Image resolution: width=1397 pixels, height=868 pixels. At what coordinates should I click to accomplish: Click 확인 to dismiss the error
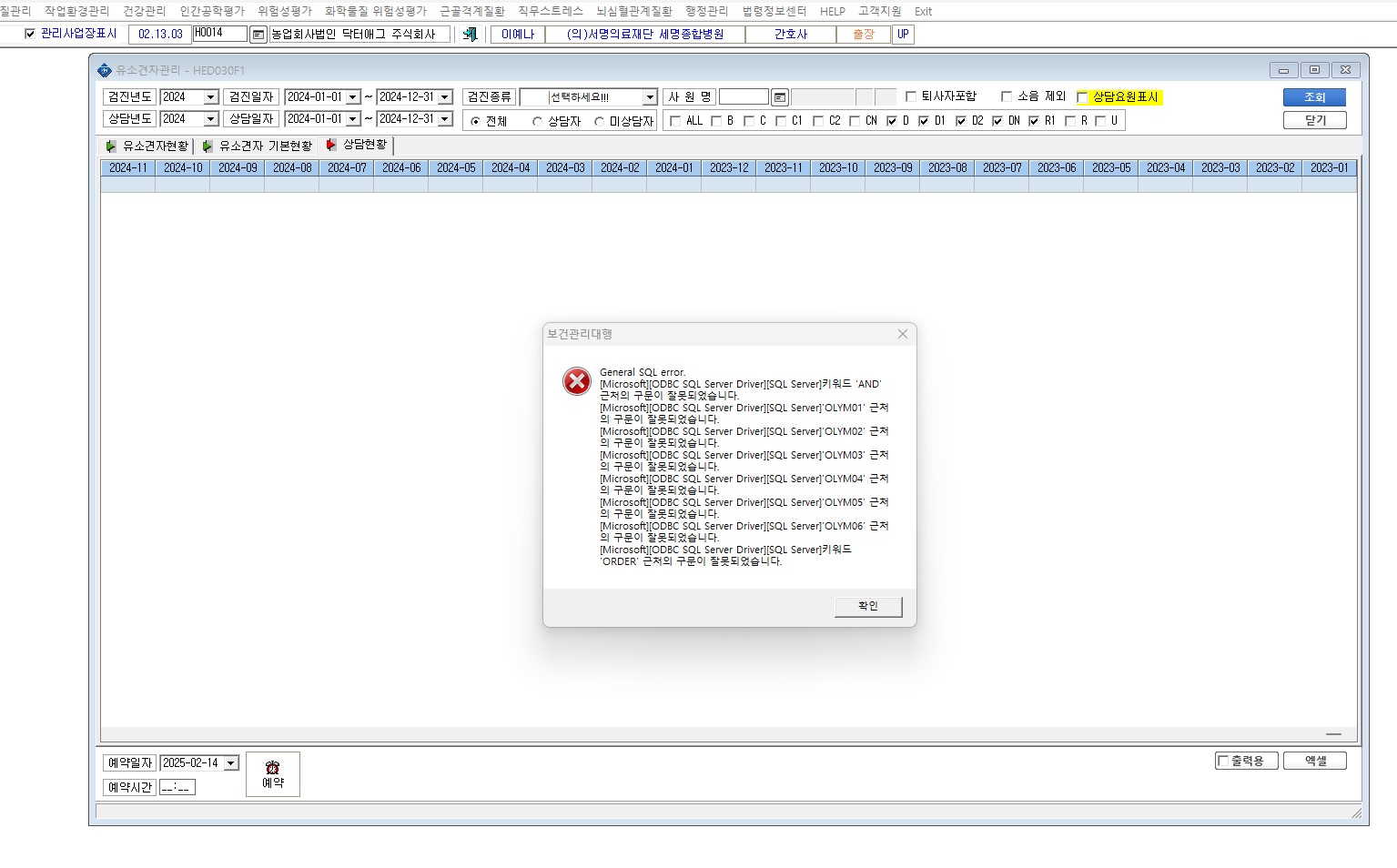[x=868, y=606]
